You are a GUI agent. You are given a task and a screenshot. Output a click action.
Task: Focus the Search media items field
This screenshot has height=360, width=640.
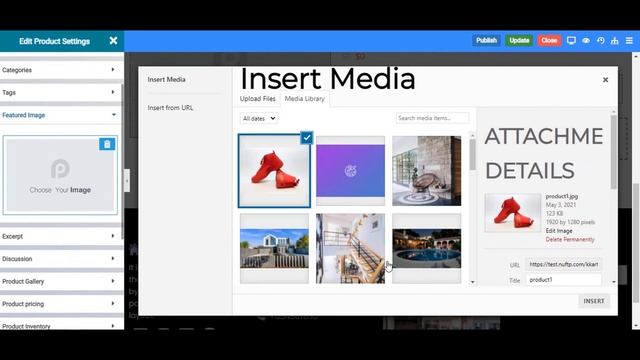point(432,118)
